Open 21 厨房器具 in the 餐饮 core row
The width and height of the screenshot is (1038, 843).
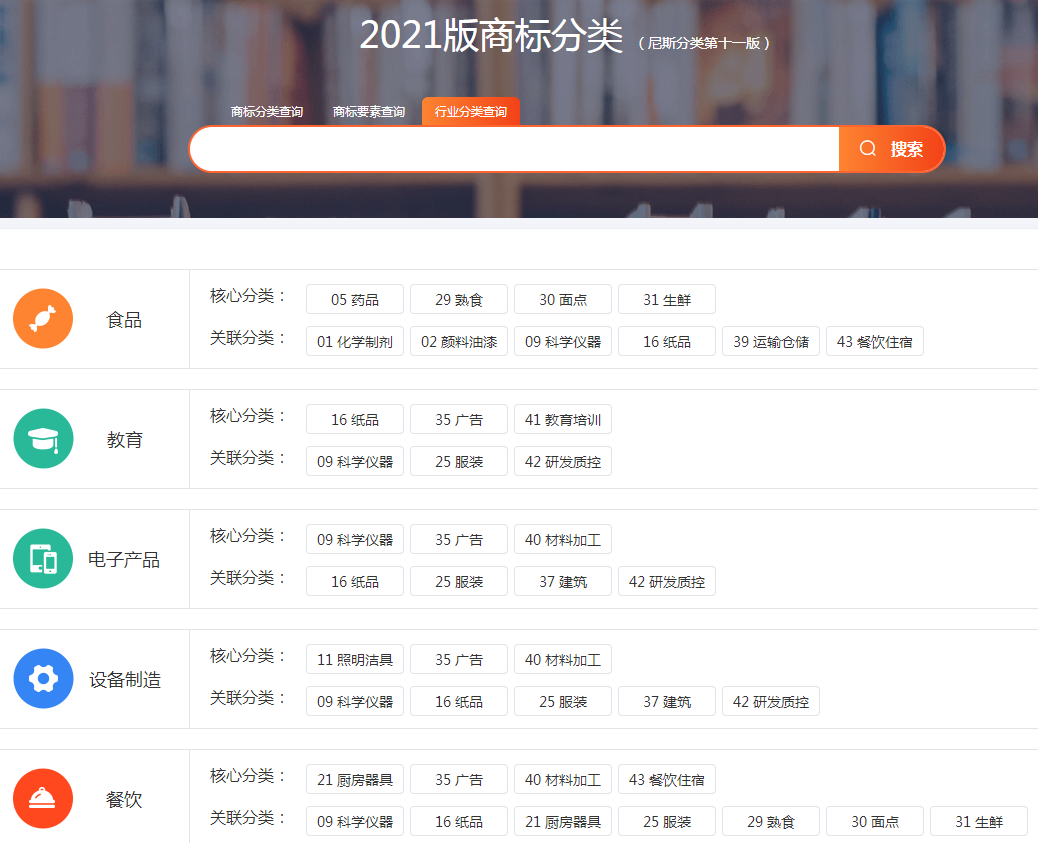click(355, 780)
